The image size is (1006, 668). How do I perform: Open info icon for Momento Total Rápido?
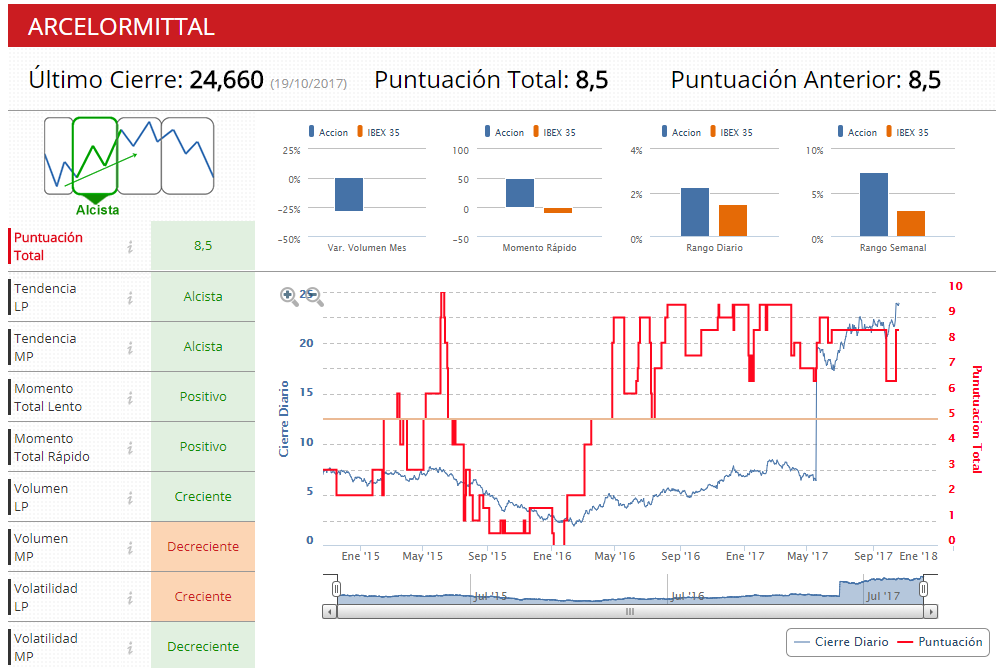click(x=130, y=447)
